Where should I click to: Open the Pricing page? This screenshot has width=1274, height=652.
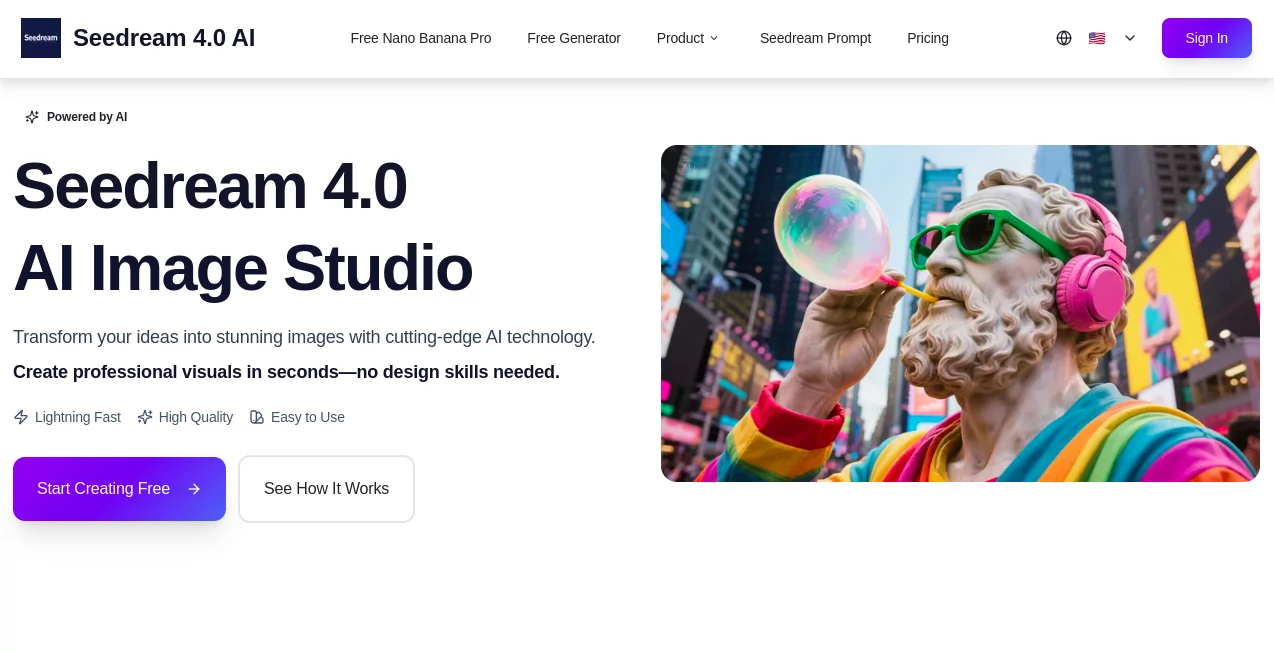click(928, 38)
